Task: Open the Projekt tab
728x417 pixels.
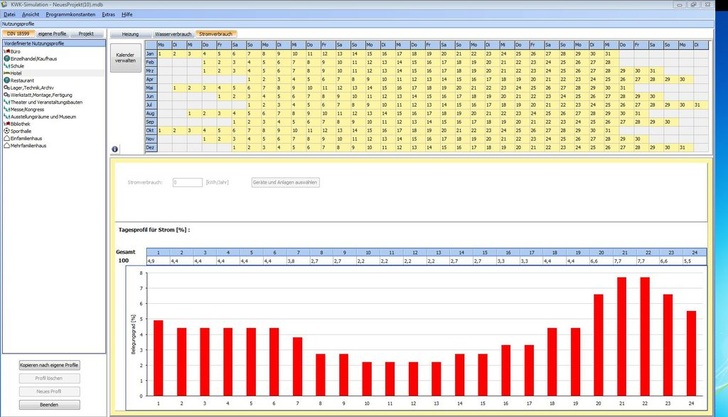Action: click(86, 34)
